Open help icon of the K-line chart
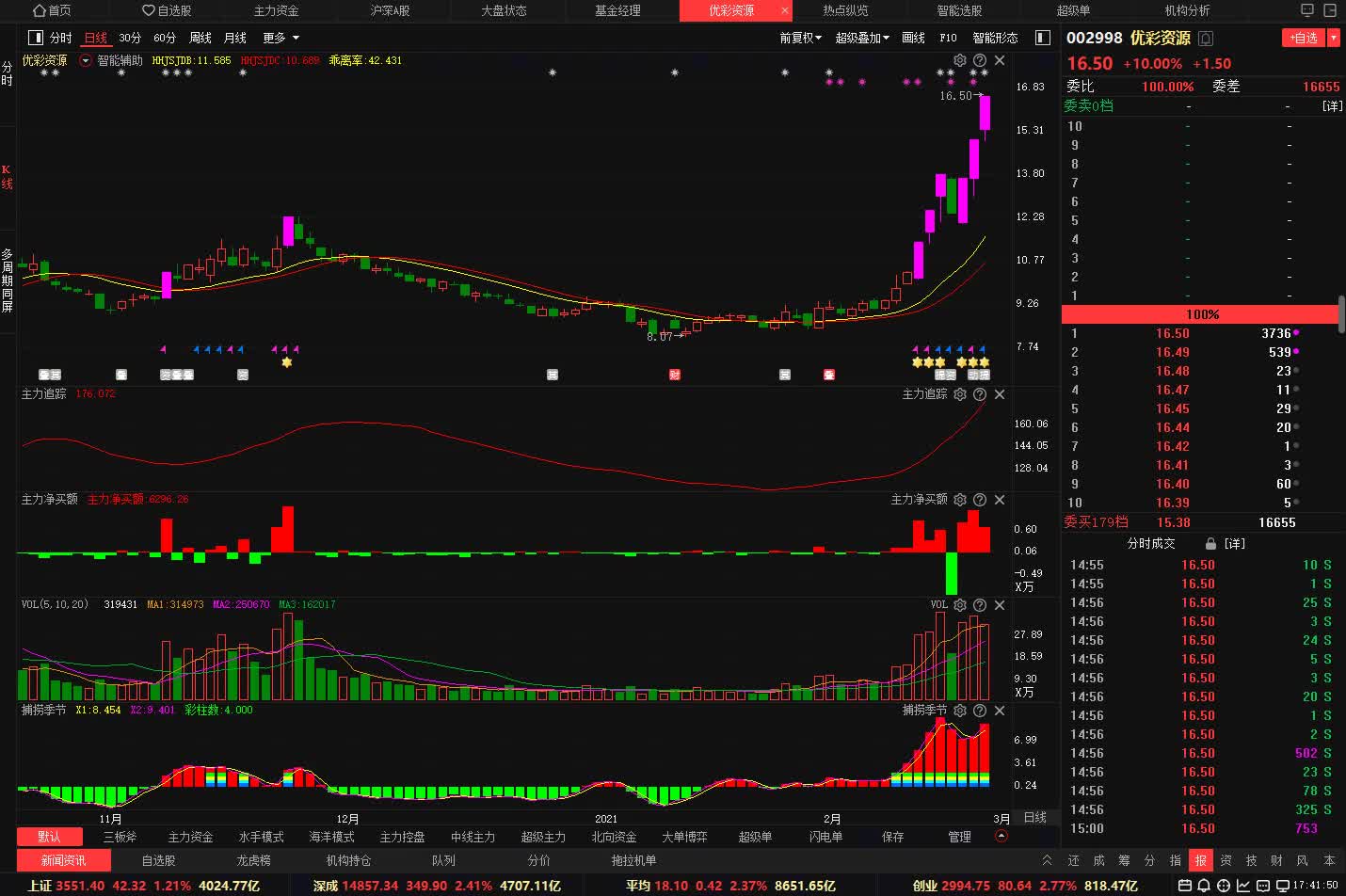The height and width of the screenshot is (896, 1346). pyautogui.click(x=979, y=60)
